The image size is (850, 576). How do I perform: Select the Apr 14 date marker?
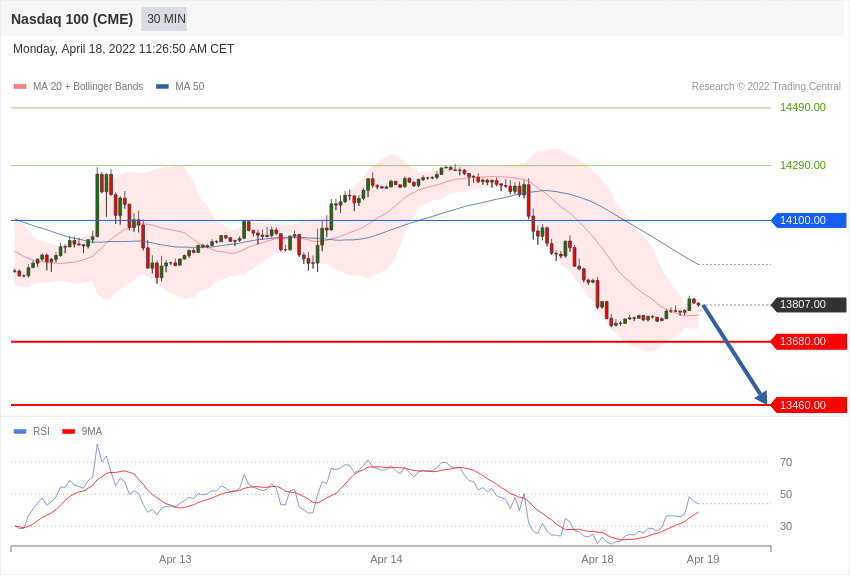pos(386,559)
